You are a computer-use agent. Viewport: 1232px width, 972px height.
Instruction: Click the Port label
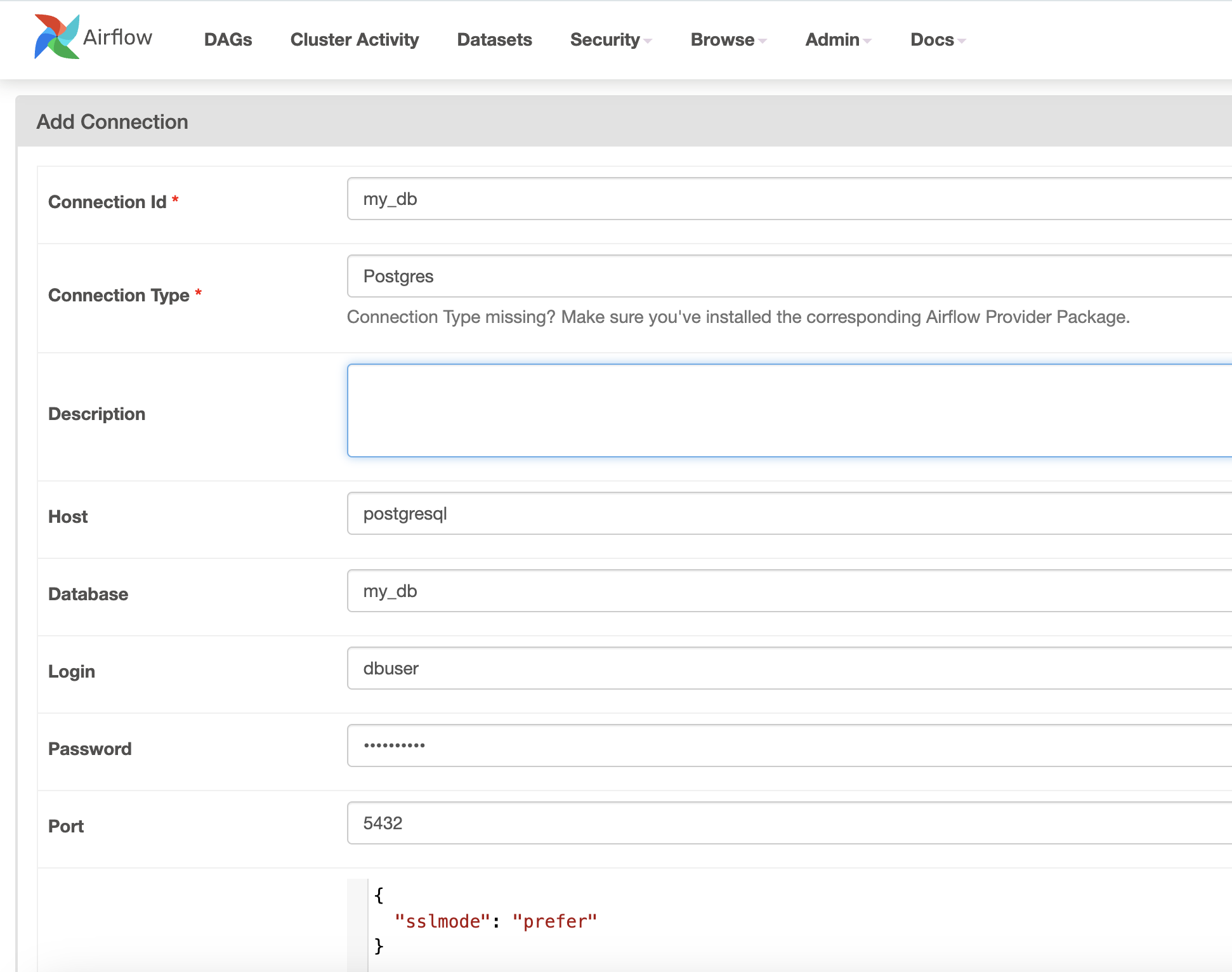click(x=66, y=826)
